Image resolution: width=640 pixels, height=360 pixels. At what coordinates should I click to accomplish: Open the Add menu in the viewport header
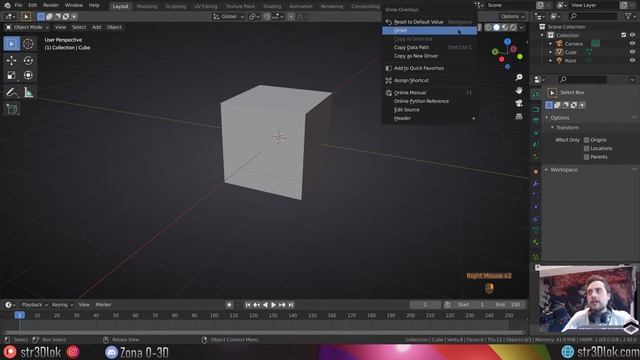point(96,27)
